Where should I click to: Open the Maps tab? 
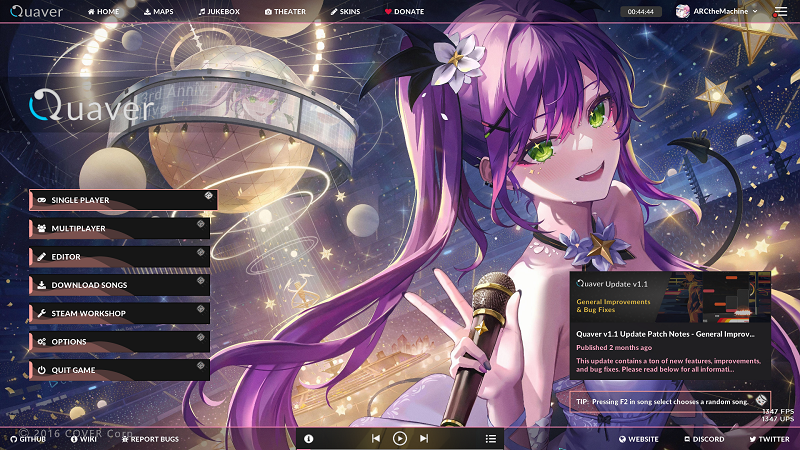coord(159,11)
